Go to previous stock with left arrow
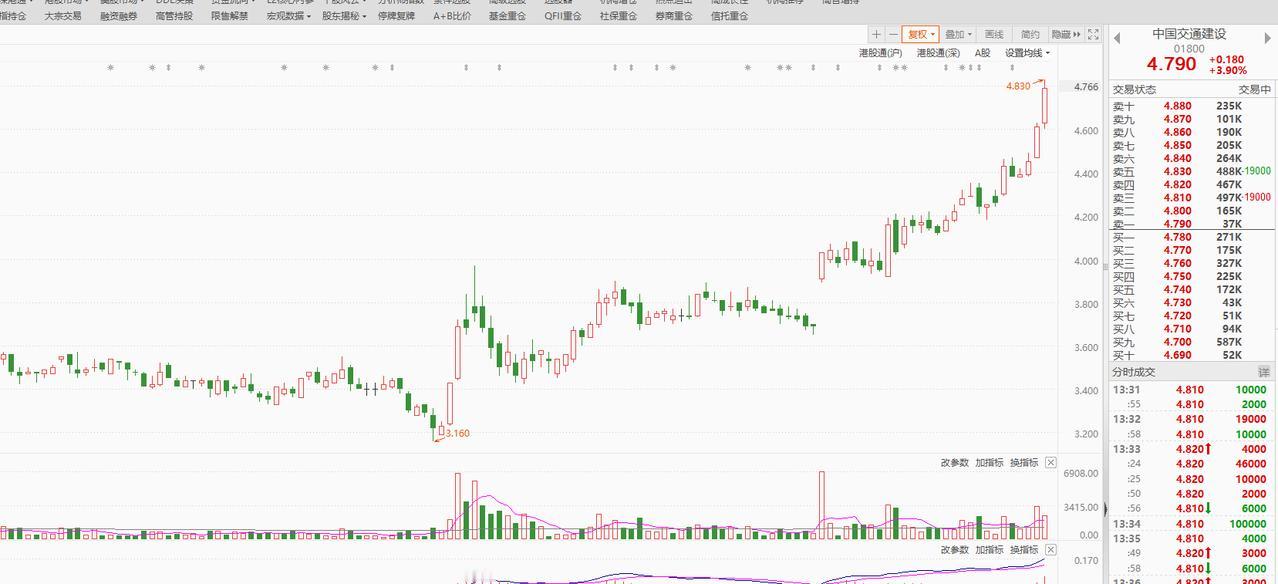 1117,39
